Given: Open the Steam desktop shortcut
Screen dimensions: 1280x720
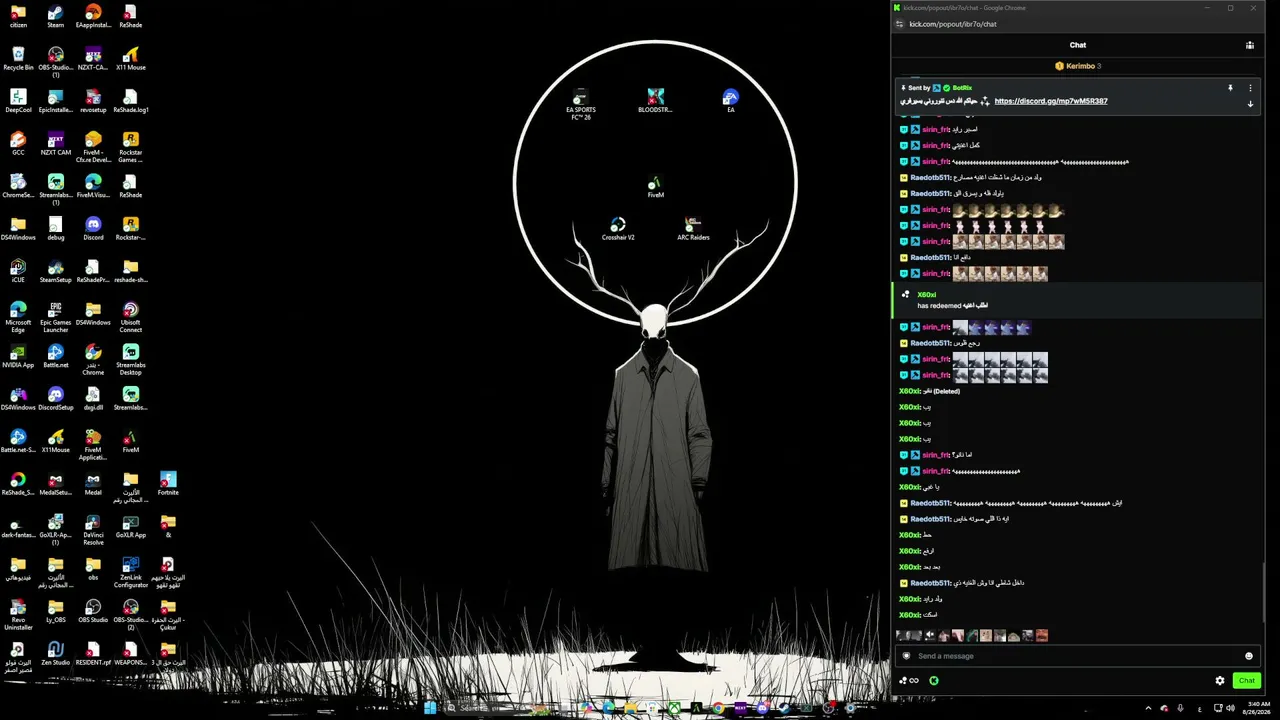Looking at the screenshot, I should point(55,17).
